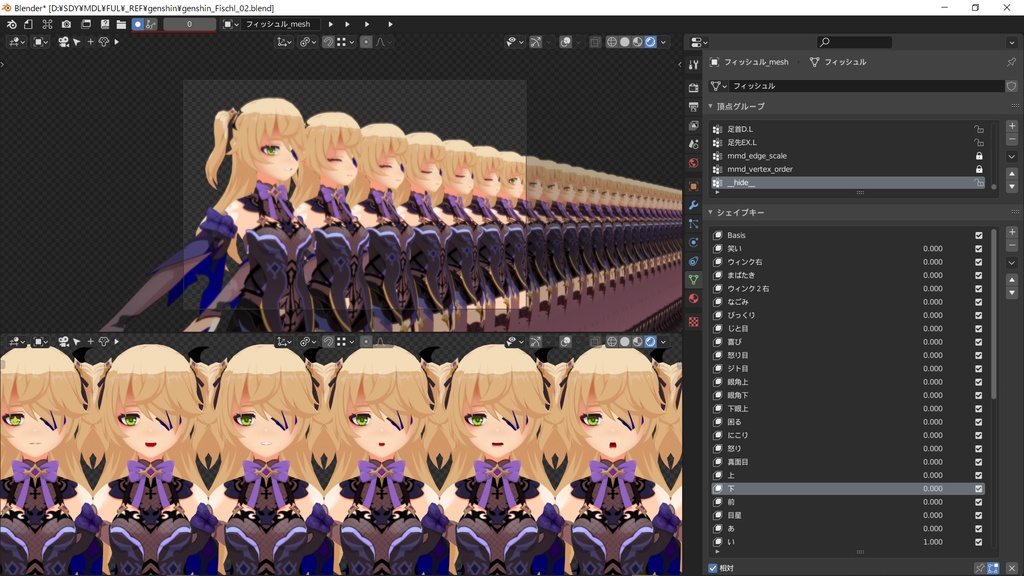1024x576 pixels.
Task: Click the フィッシュル breadcrumb in properties header
Action: [845, 62]
